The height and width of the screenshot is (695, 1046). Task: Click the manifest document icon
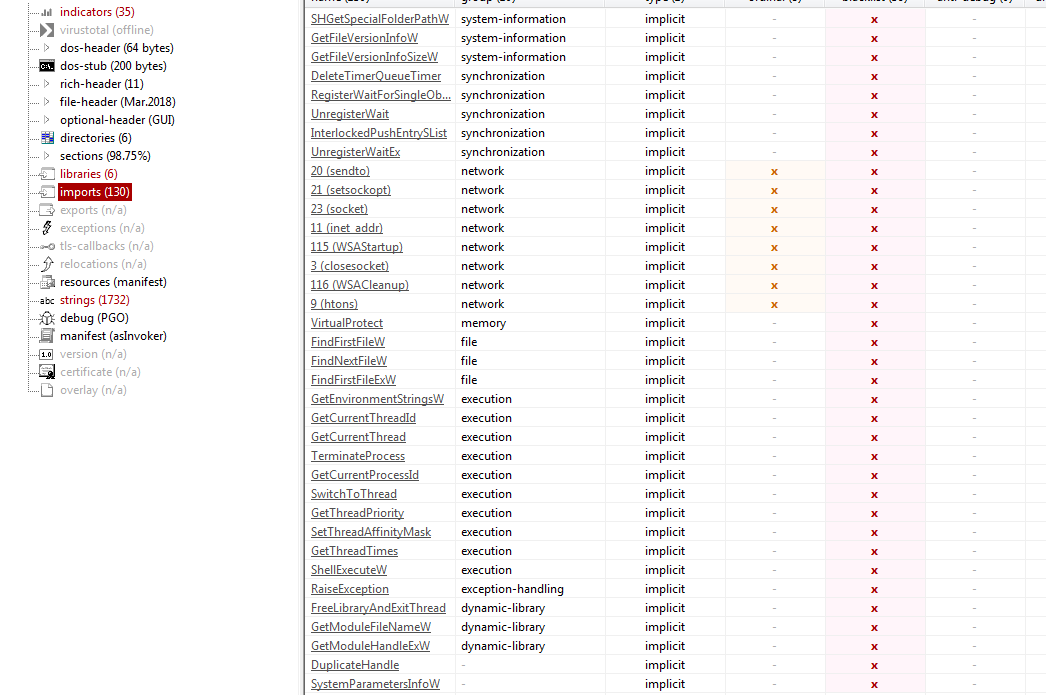click(47, 336)
